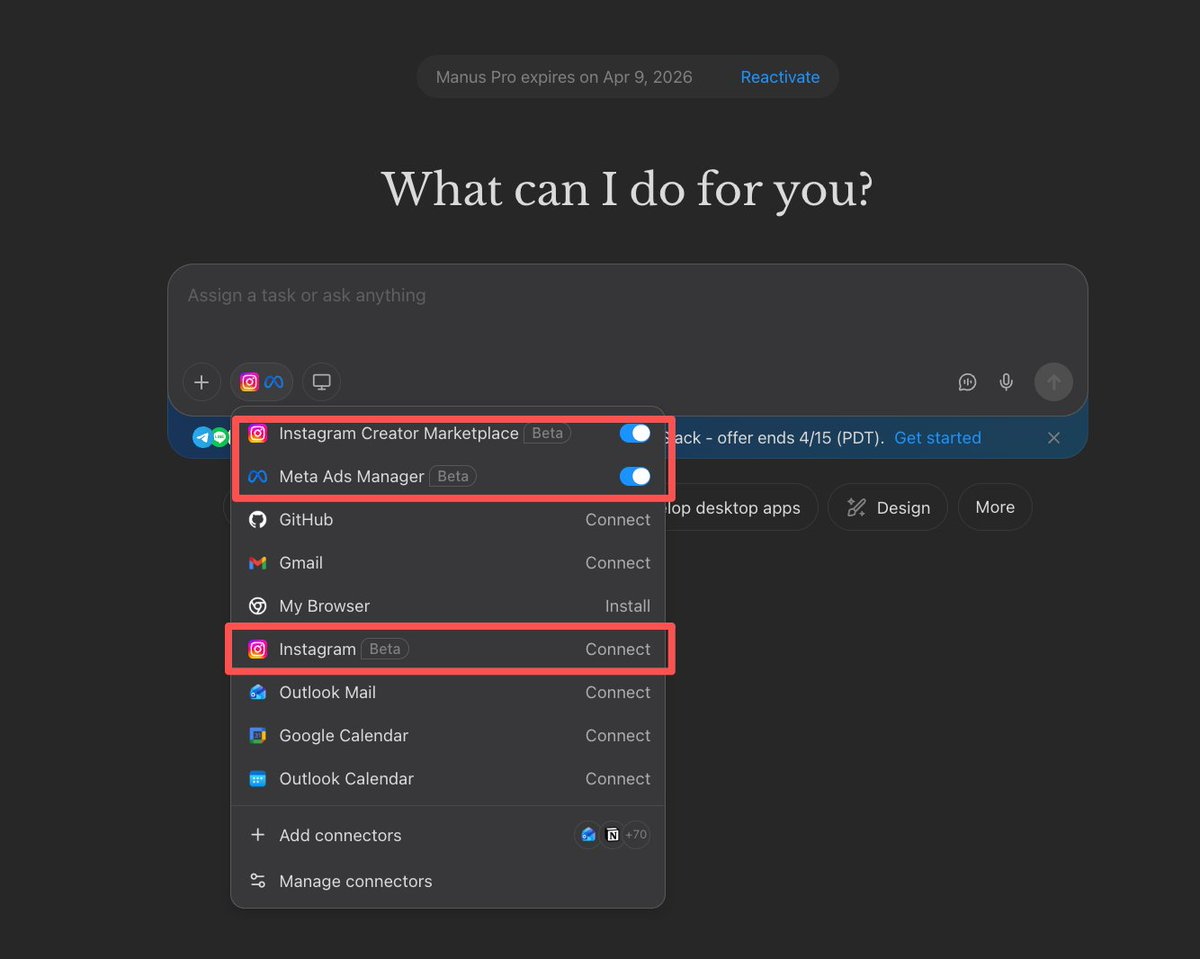Toggle off Meta Ads Manager connector

tap(635, 476)
